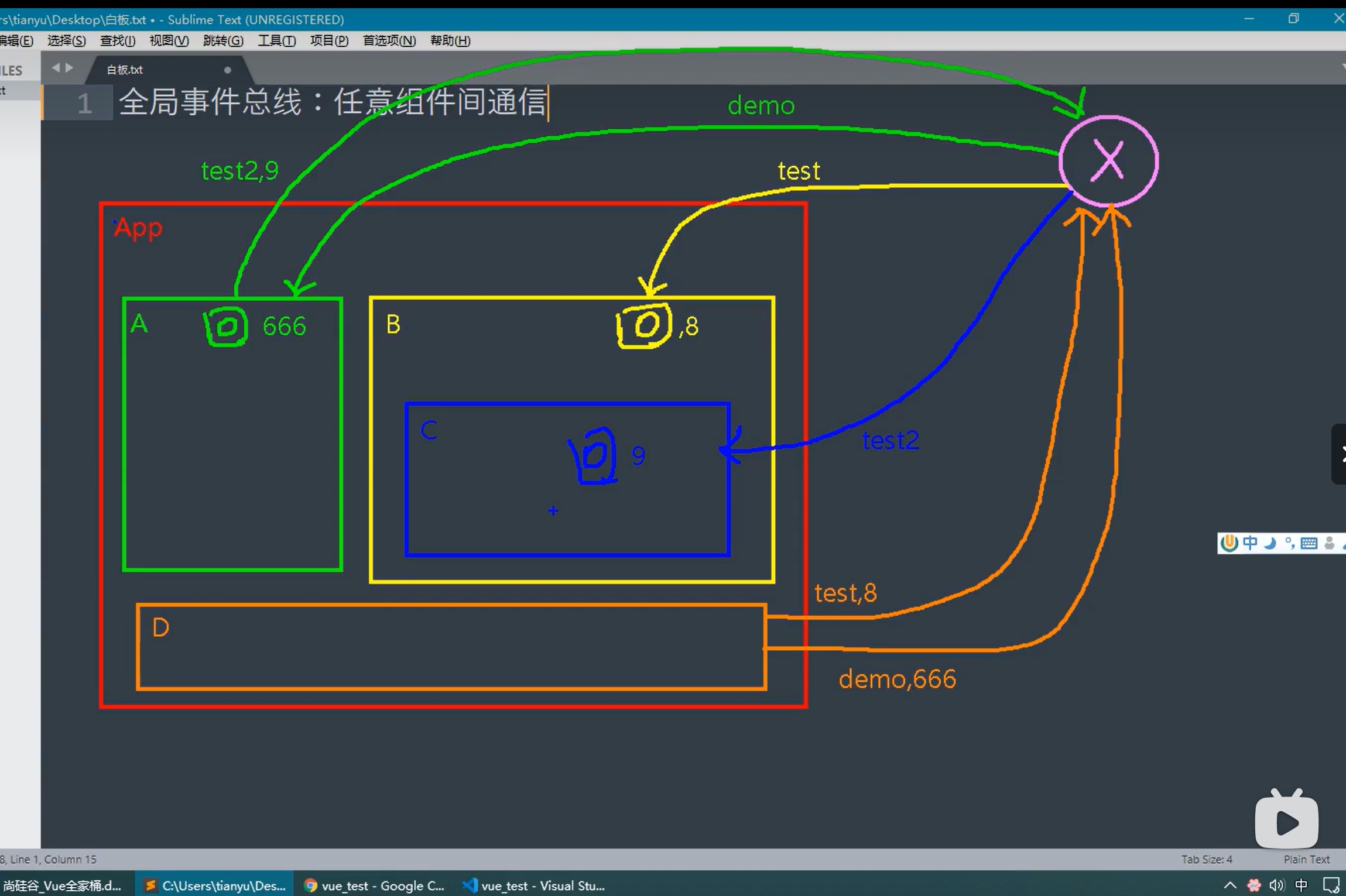
Task: Go to previous tab with left arrow
Action: point(56,68)
